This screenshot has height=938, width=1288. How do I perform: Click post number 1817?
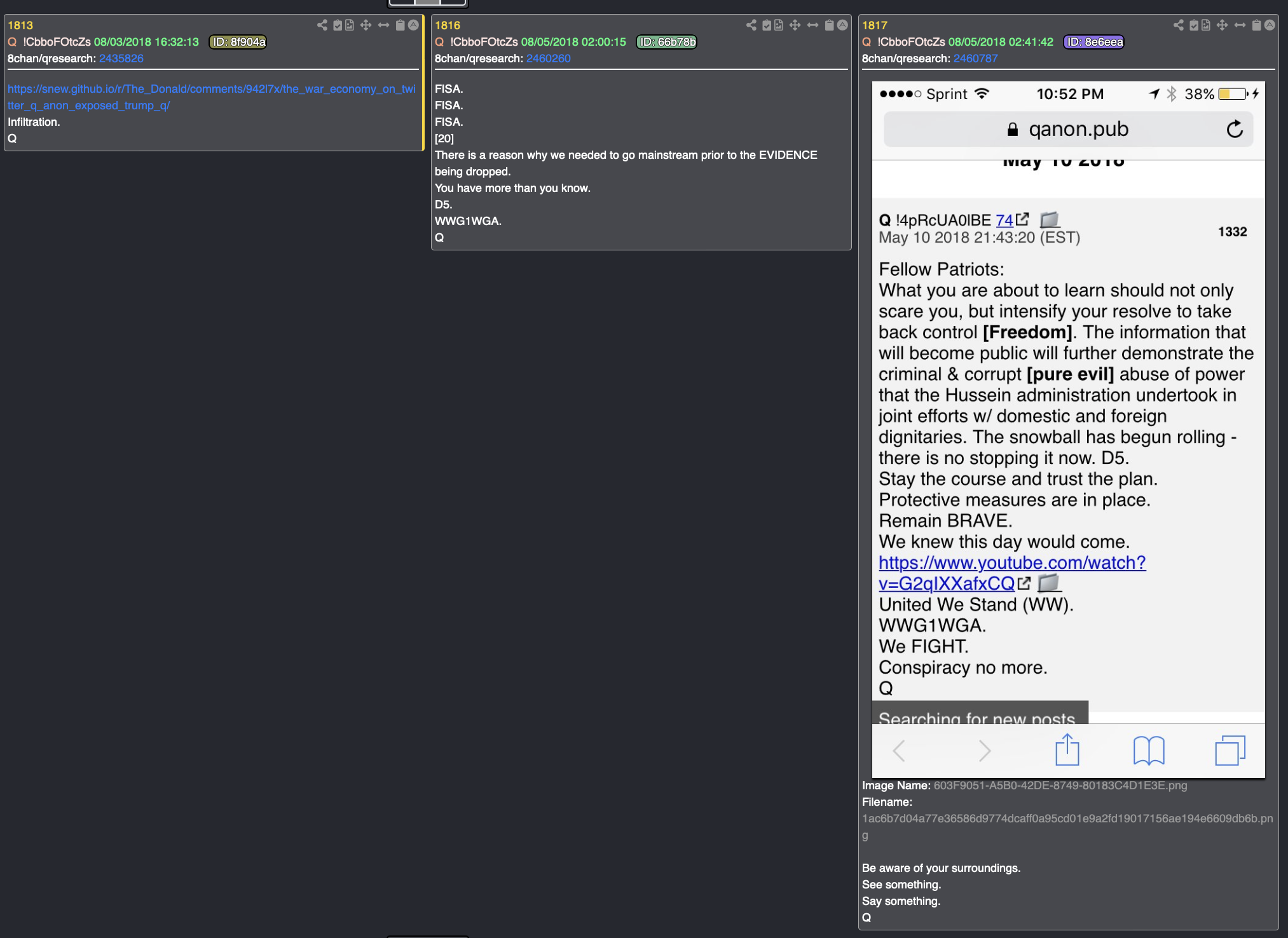pos(875,25)
